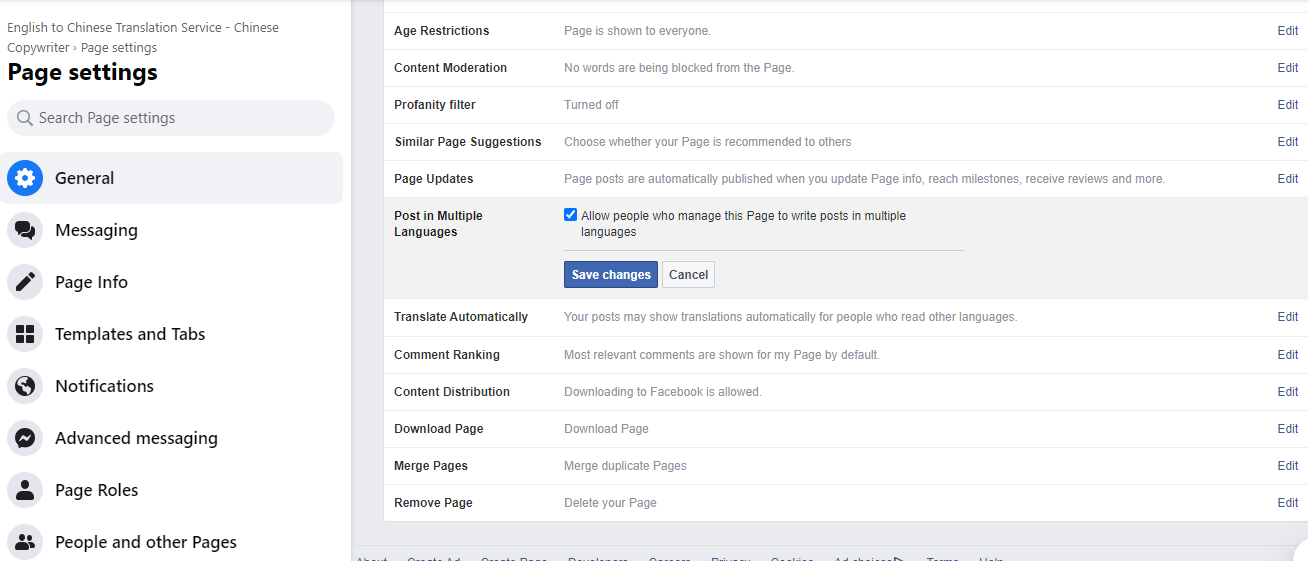Edit the Content Distribution setting
The image size is (1308, 561).
point(1287,392)
